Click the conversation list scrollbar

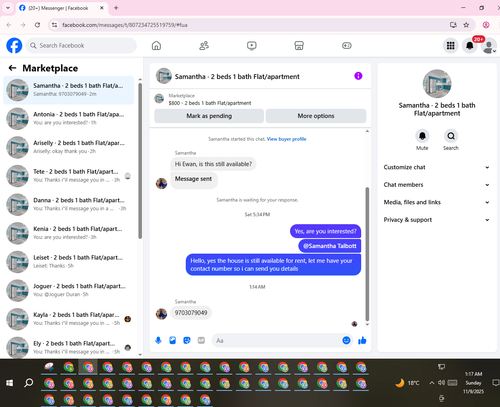point(140,161)
